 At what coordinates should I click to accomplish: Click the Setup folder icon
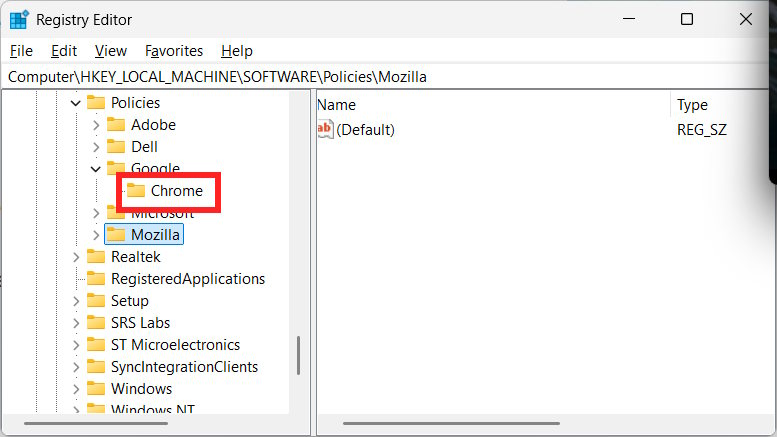96,301
